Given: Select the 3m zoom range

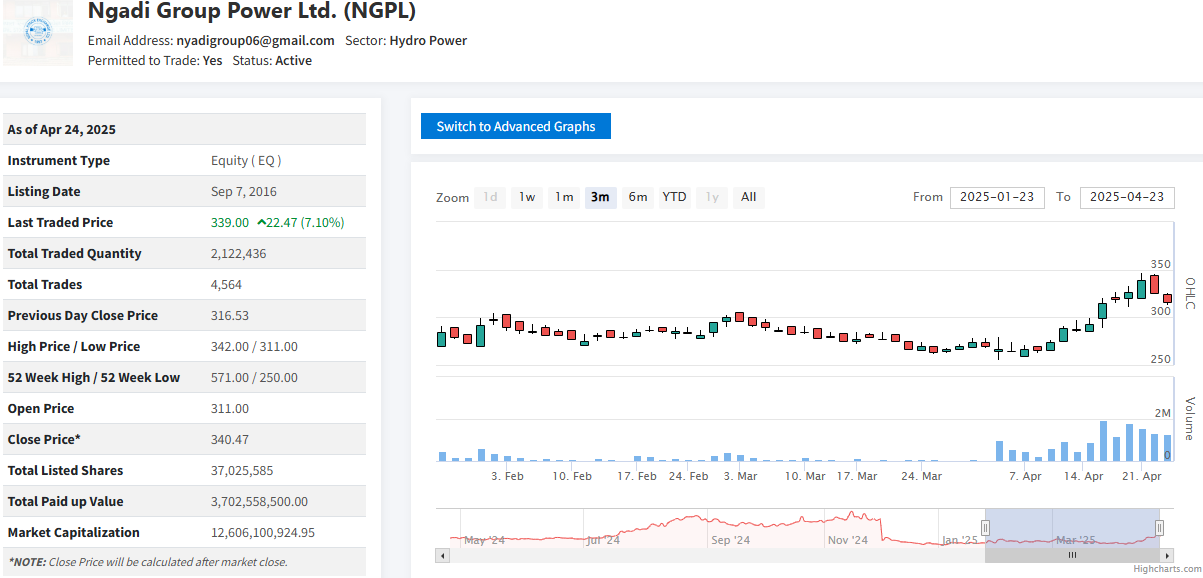Looking at the screenshot, I should tap(600, 197).
